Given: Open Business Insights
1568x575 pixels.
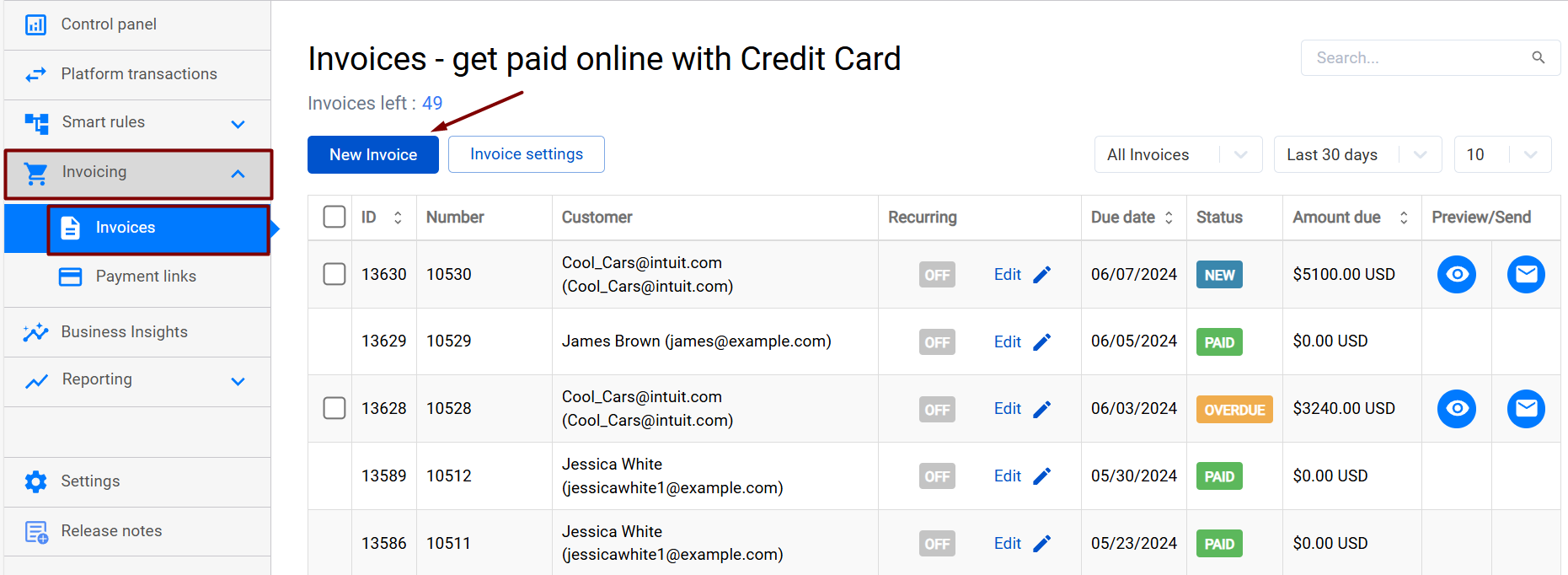Looking at the screenshot, I should (x=137, y=332).
